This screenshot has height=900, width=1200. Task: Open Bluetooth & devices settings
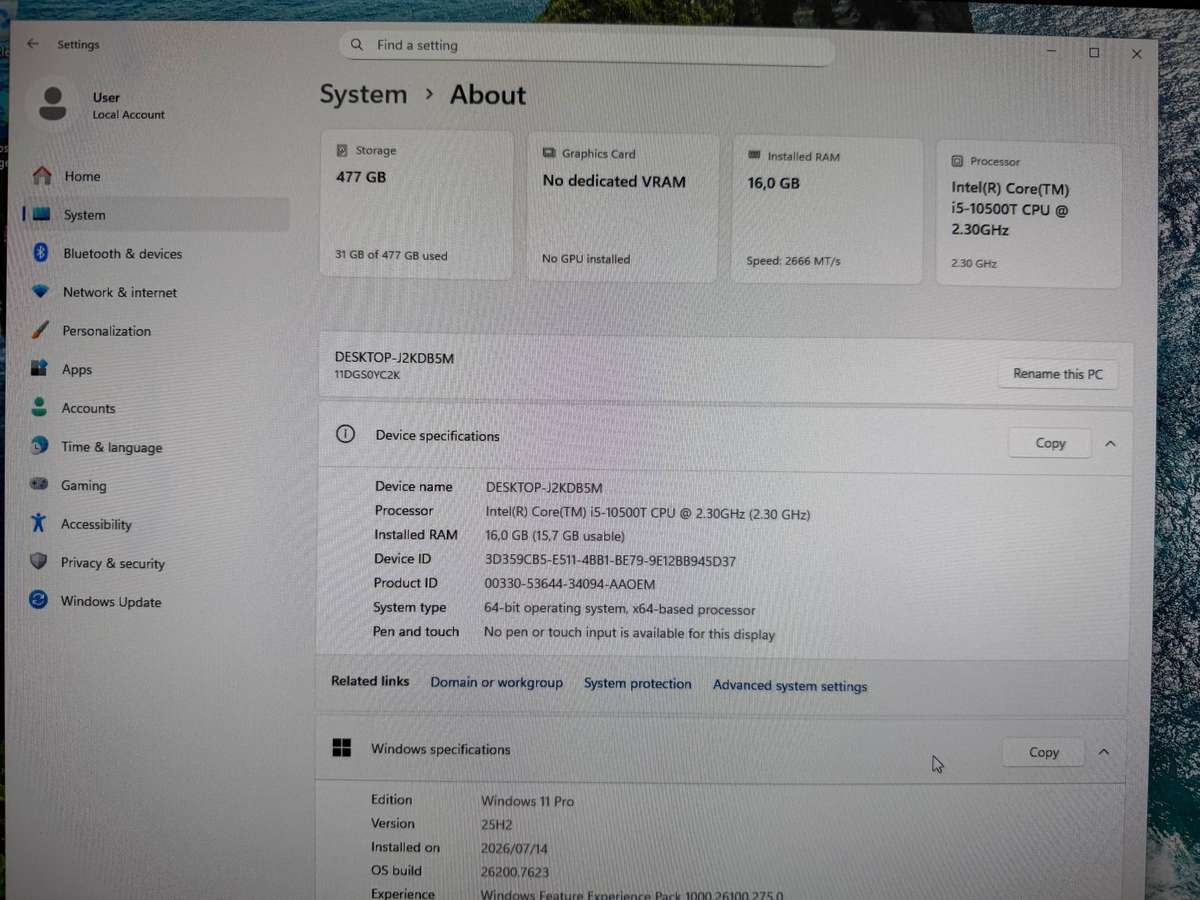pos(122,254)
